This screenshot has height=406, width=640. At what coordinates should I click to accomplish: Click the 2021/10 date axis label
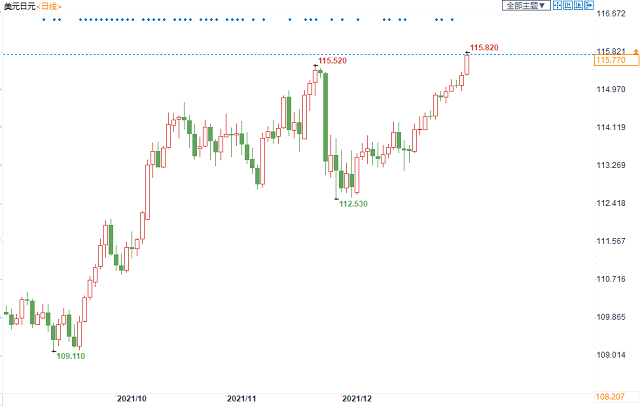pyautogui.click(x=132, y=397)
